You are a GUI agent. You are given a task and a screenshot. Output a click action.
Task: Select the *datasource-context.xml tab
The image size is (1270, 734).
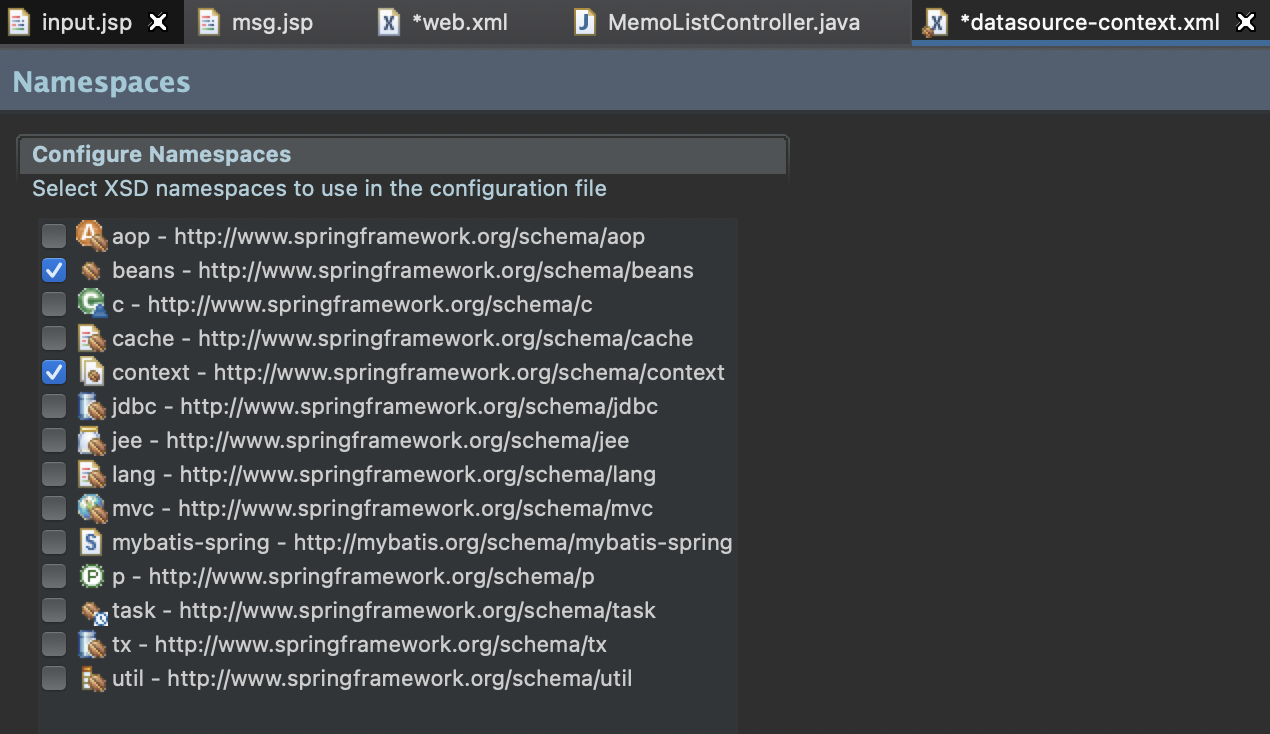pos(1089,22)
